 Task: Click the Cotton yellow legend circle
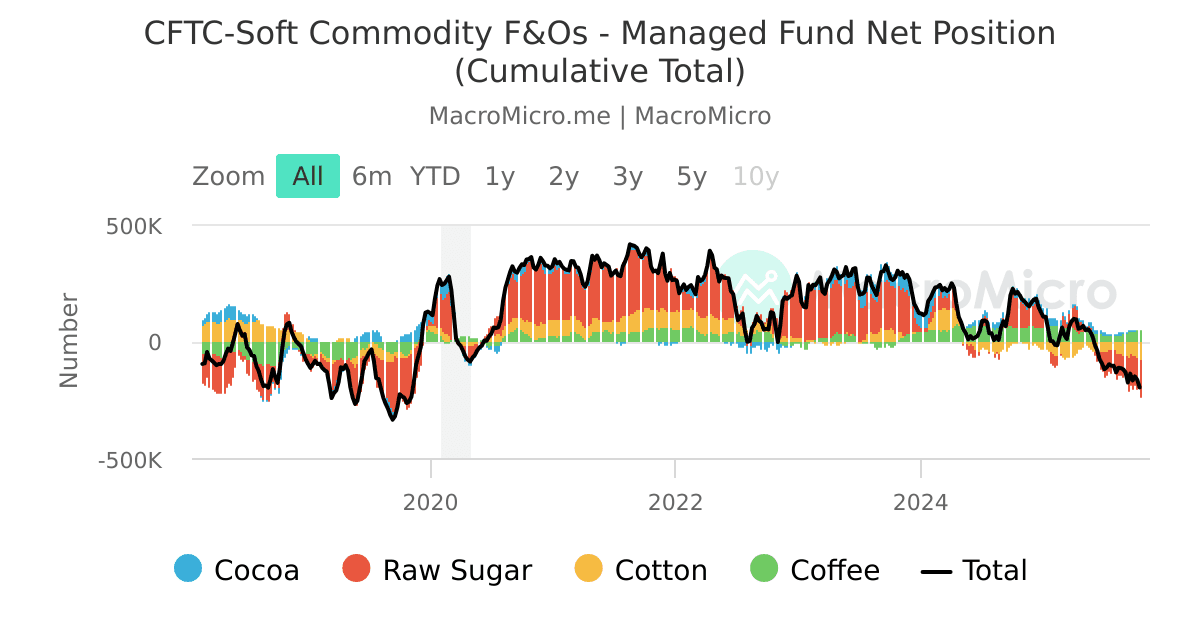coord(589,569)
